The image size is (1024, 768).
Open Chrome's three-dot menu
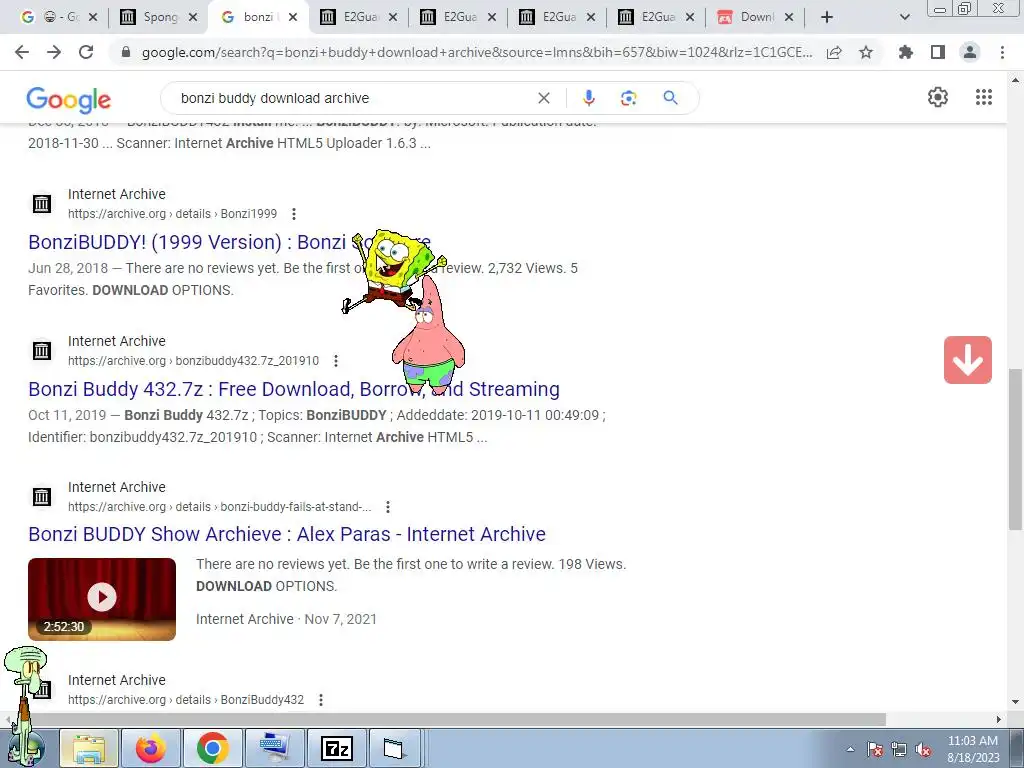1002,52
